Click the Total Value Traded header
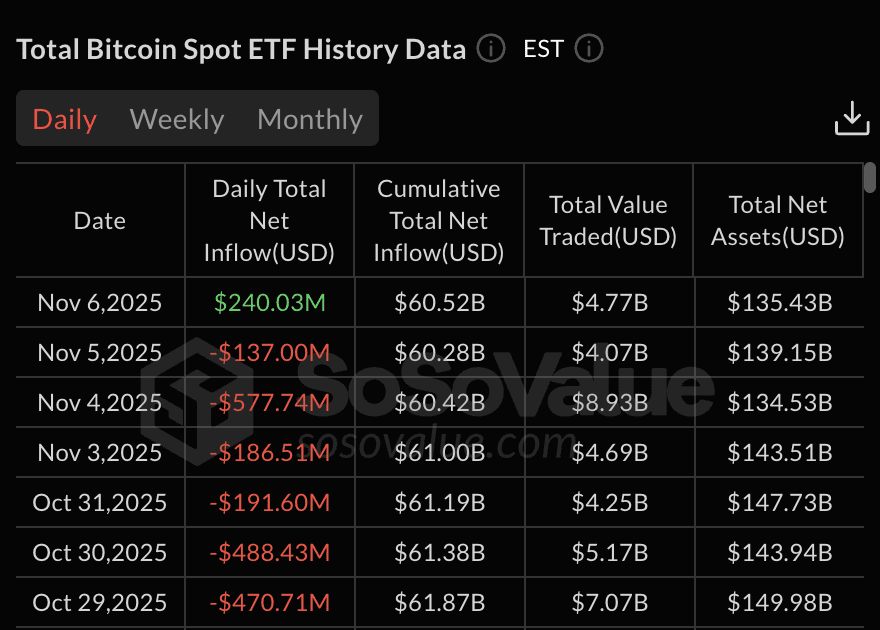The image size is (880, 630). pyautogui.click(x=608, y=221)
